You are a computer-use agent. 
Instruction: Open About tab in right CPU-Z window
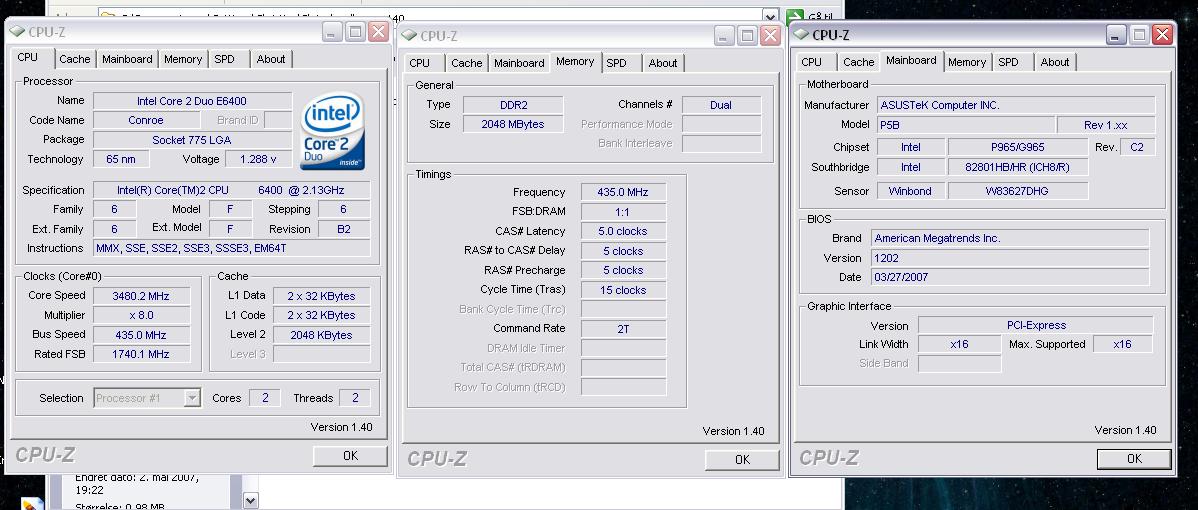point(1054,62)
